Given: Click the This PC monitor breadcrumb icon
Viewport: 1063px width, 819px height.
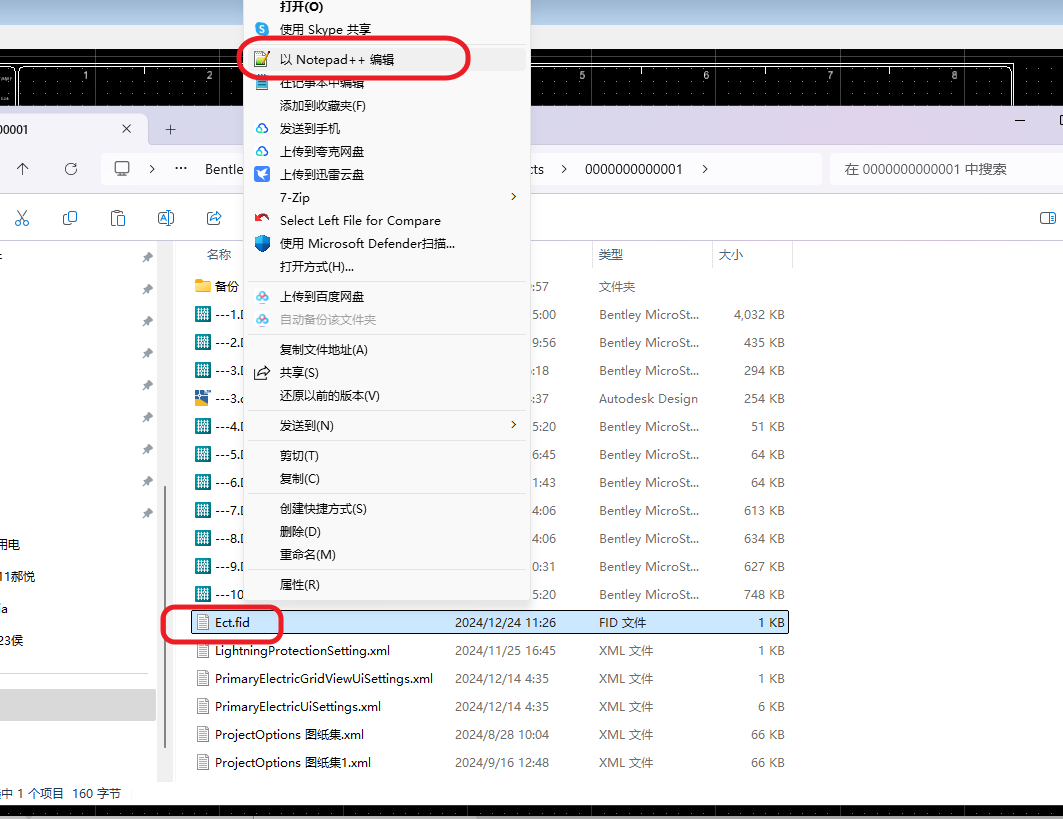Looking at the screenshot, I should point(122,169).
